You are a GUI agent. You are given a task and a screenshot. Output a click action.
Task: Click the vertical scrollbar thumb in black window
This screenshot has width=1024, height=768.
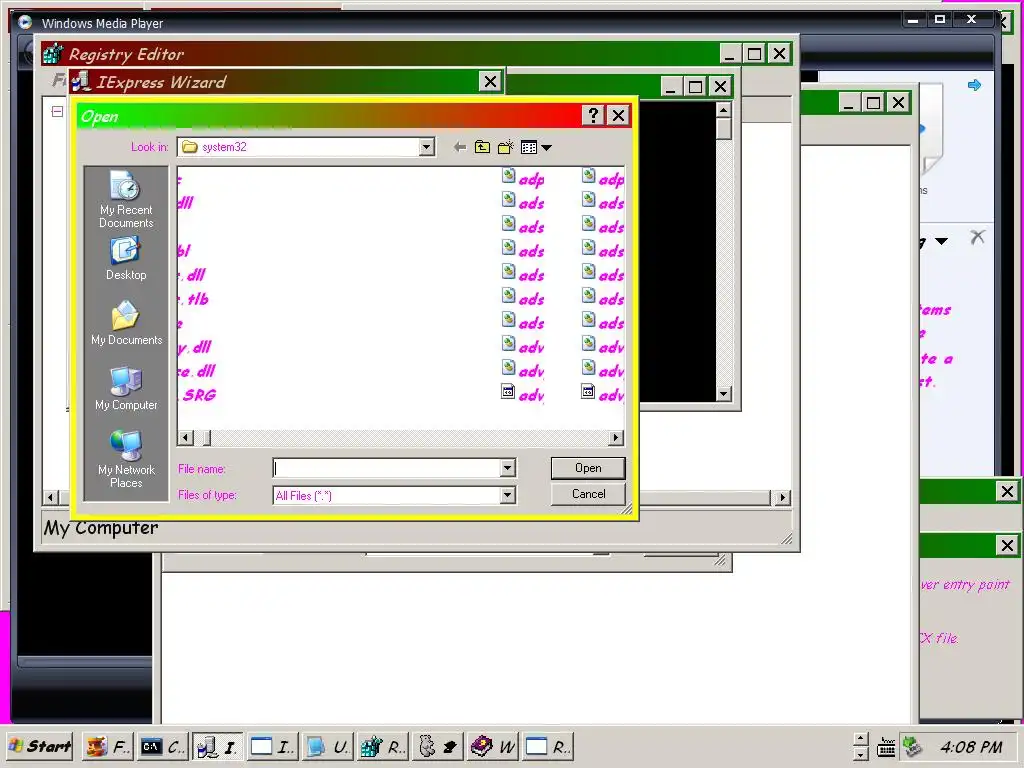(723, 129)
